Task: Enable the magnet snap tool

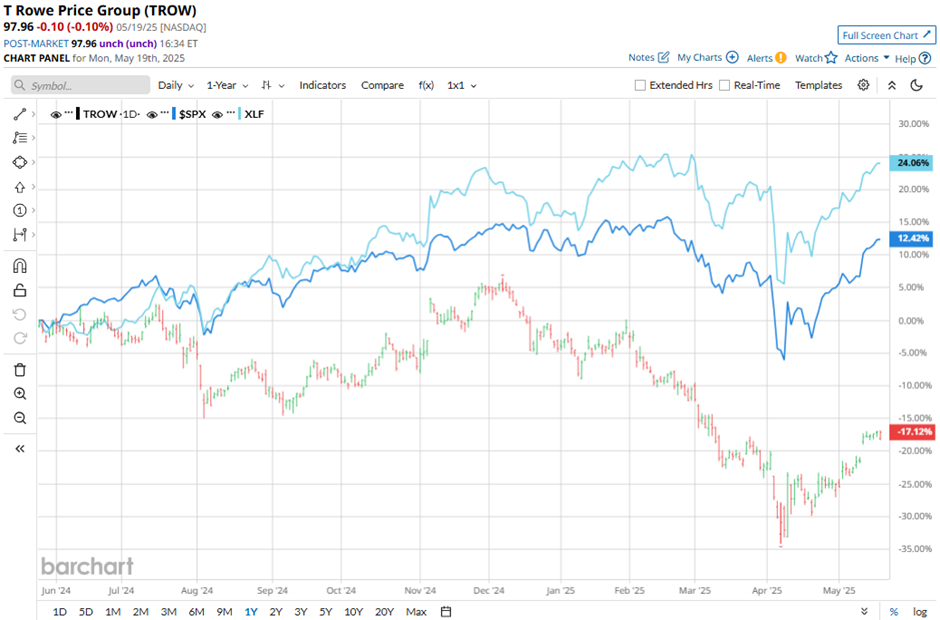Action: pos(19,266)
